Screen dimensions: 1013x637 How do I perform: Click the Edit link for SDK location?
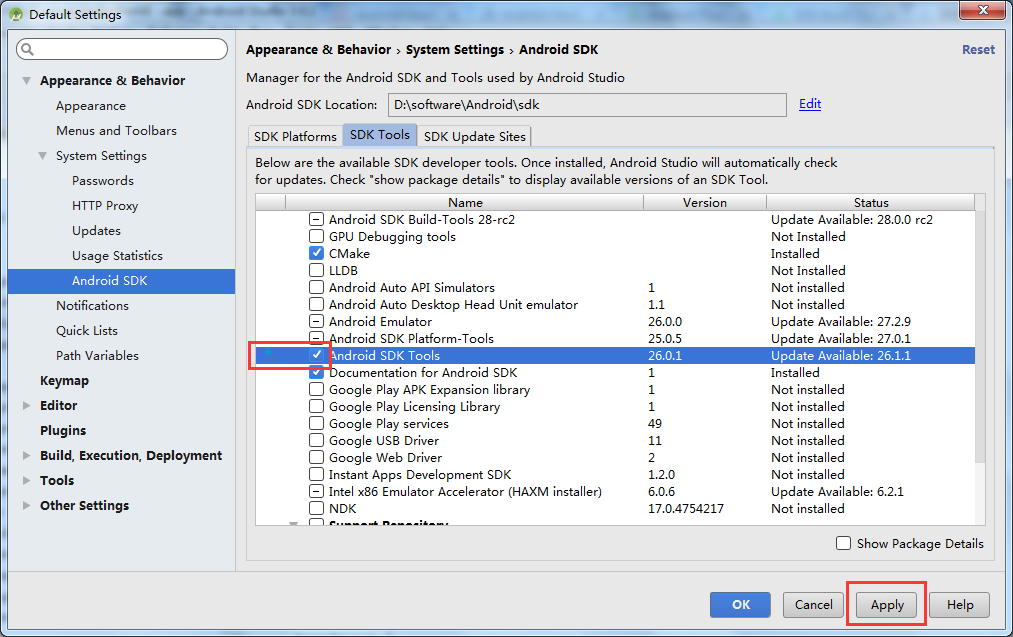coord(809,104)
